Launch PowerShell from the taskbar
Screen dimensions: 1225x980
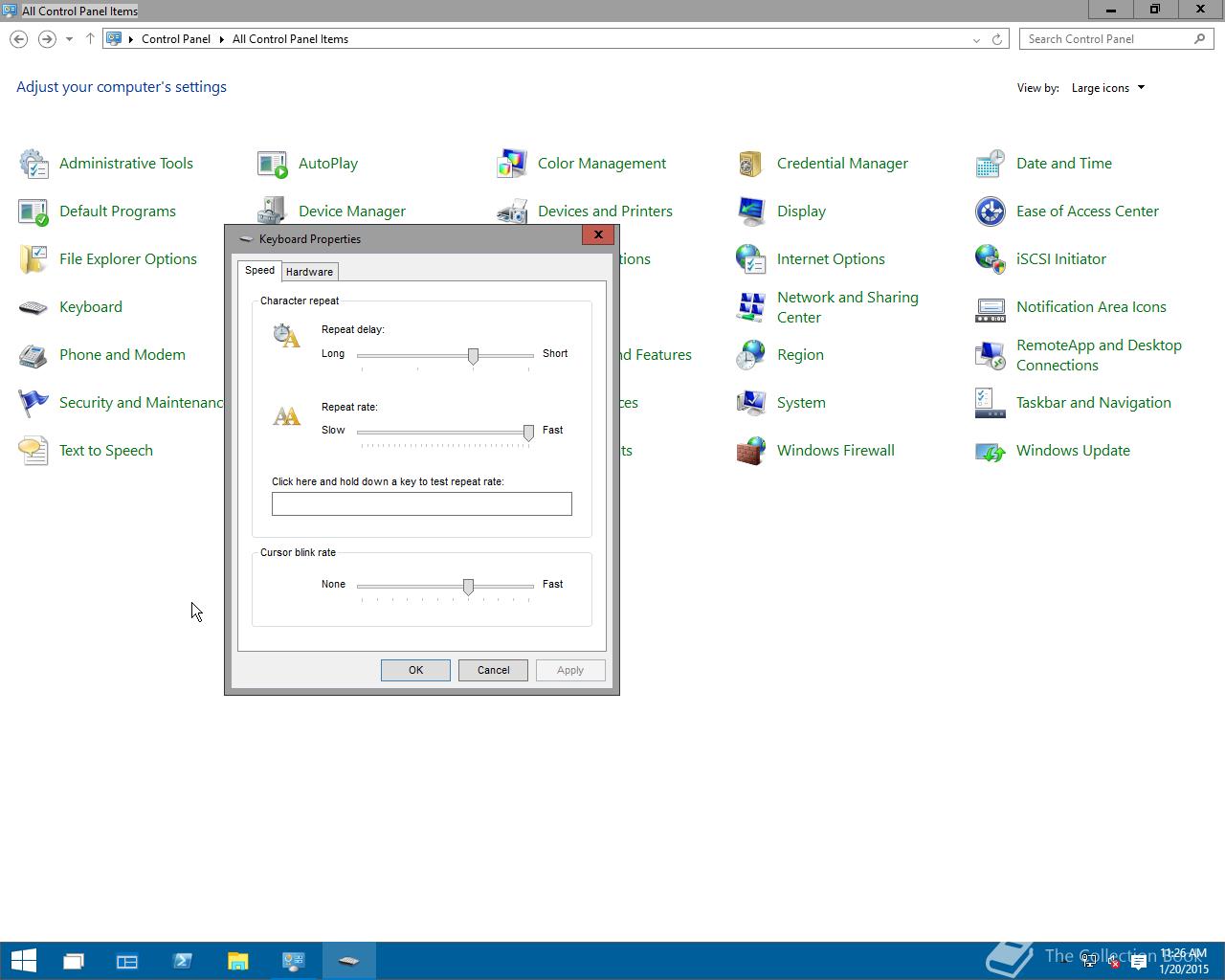(183, 961)
